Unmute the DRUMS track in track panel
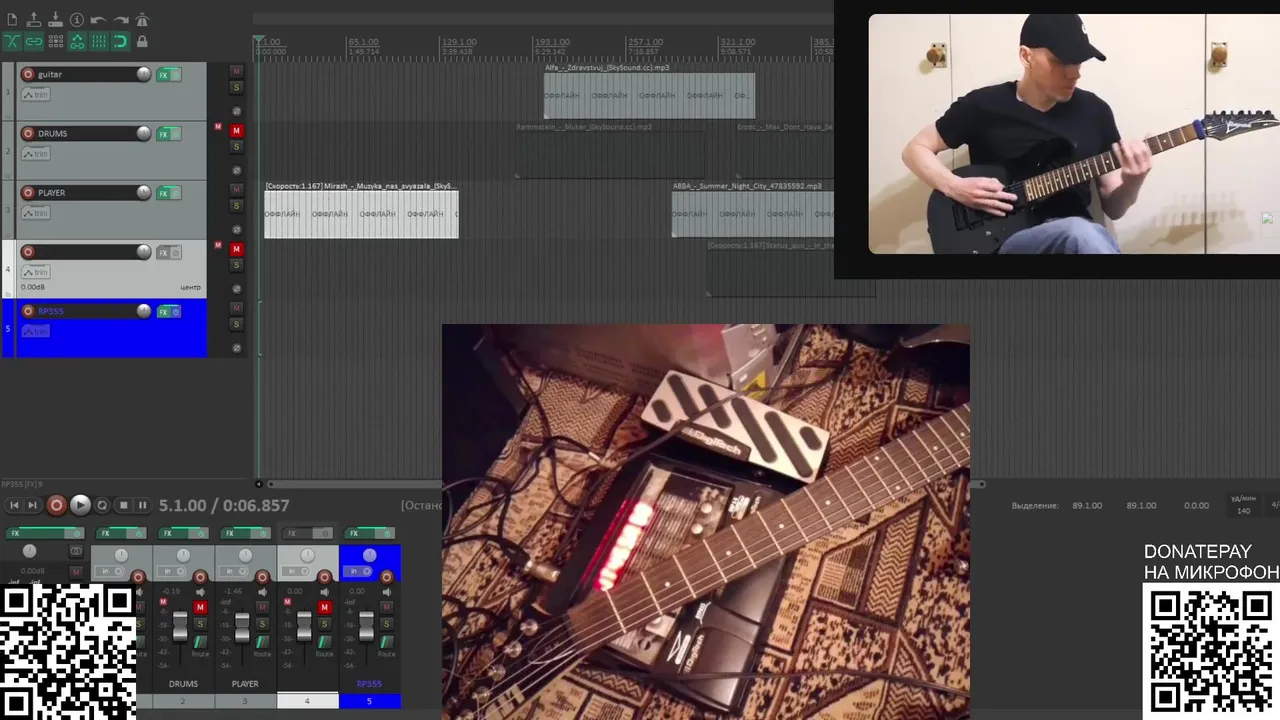This screenshot has height=720, width=1280. tap(236, 130)
